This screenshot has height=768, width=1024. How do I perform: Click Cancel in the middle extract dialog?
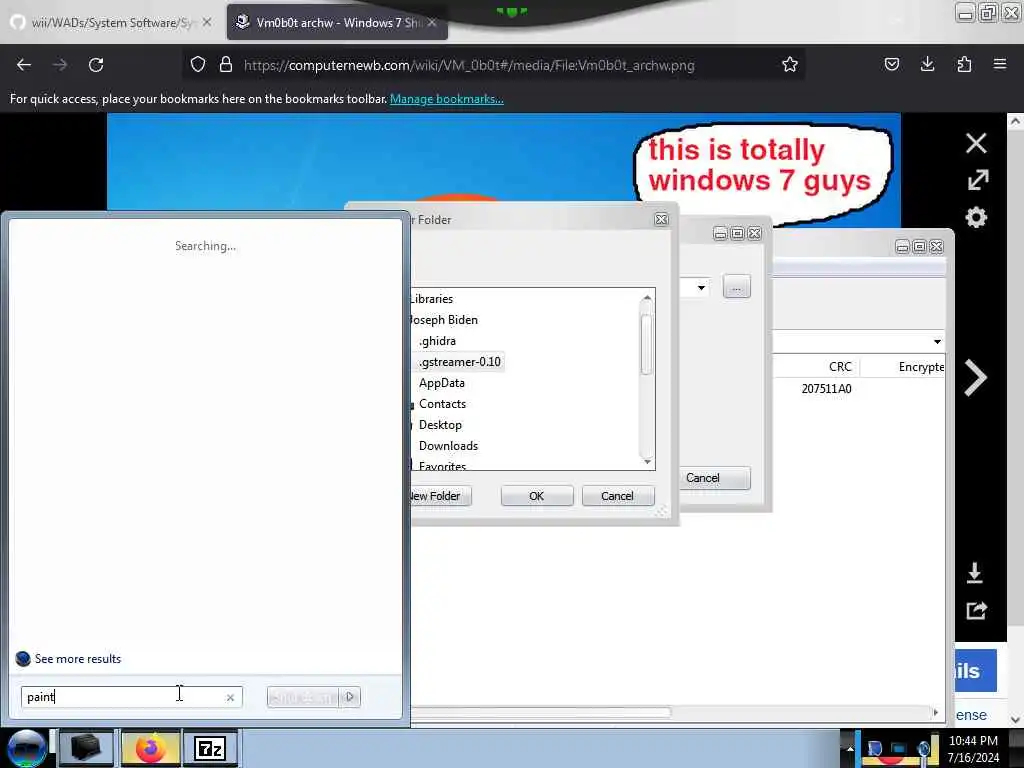pos(714,478)
